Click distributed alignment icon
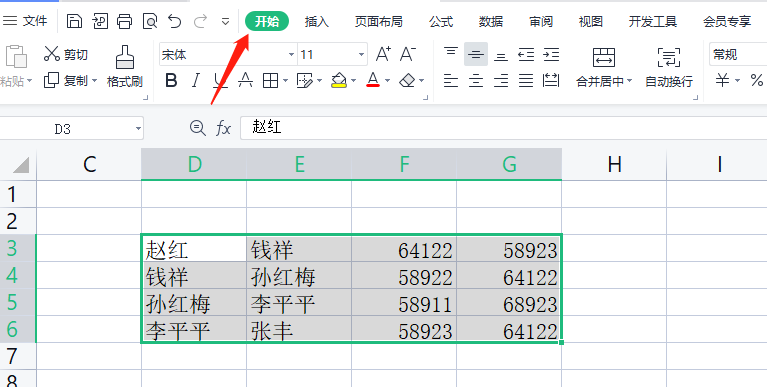The image size is (767, 387). 551,80
